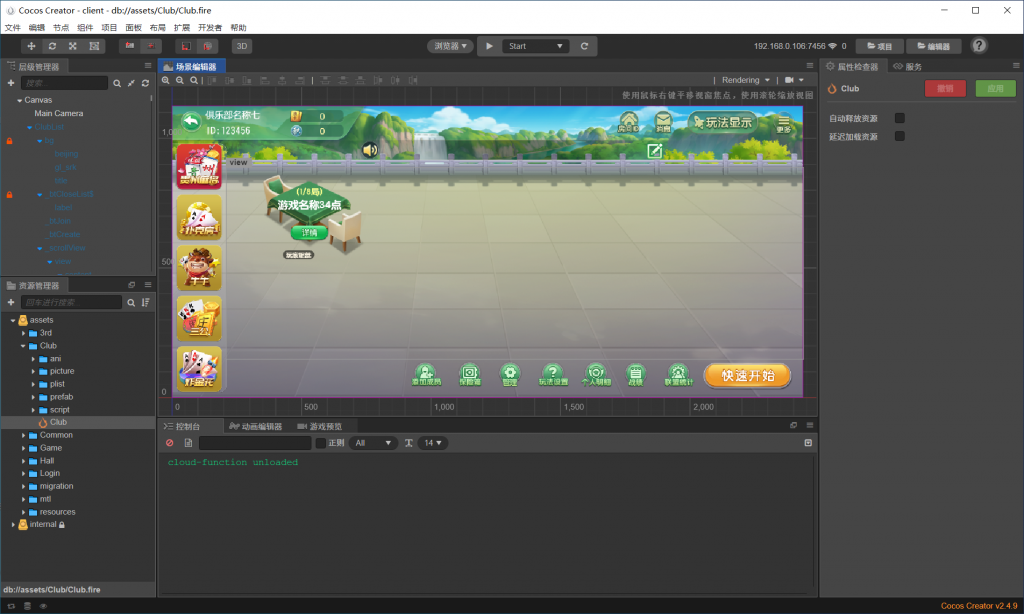The image size is (1024, 614).
Task: Click the green apply button (应用)
Action: point(995,88)
